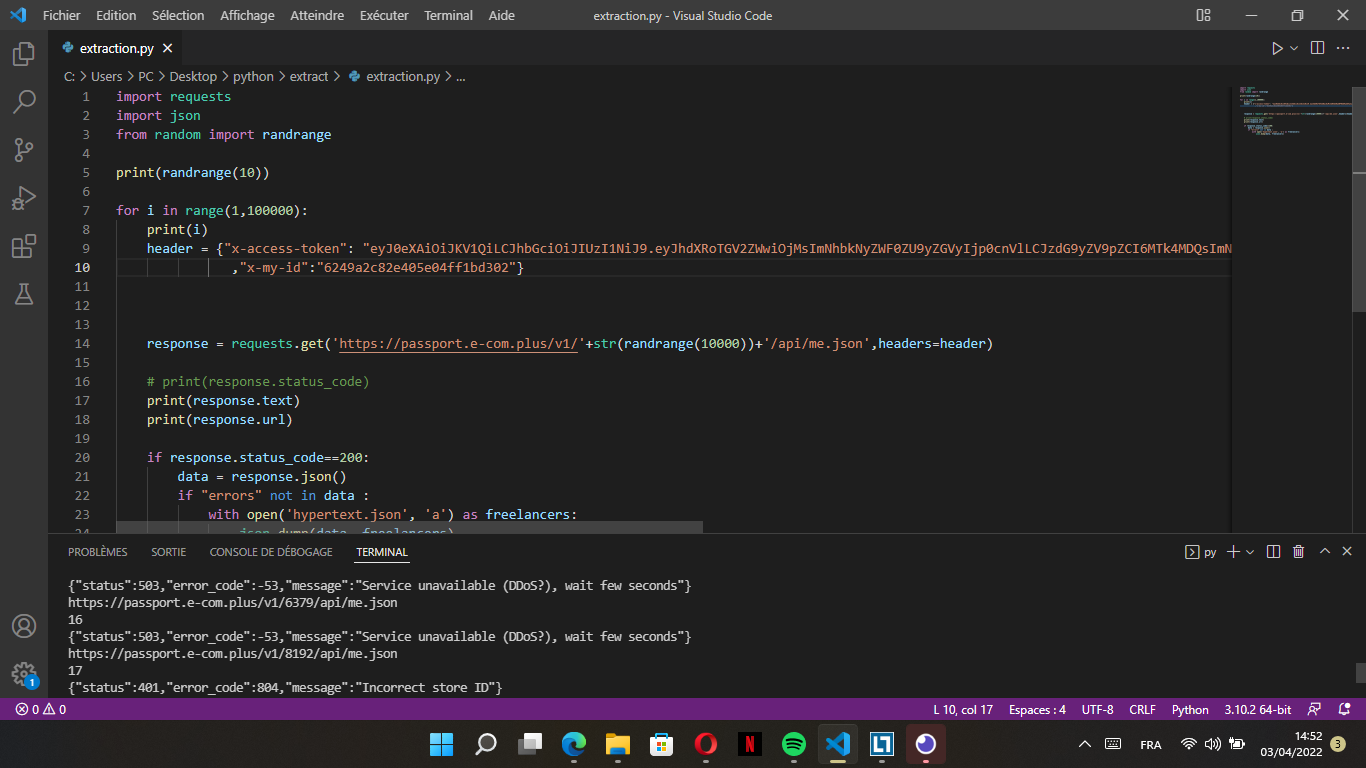Change encoding via UTF-8 status item
The height and width of the screenshot is (768, 1366).
coord(1097,709)
